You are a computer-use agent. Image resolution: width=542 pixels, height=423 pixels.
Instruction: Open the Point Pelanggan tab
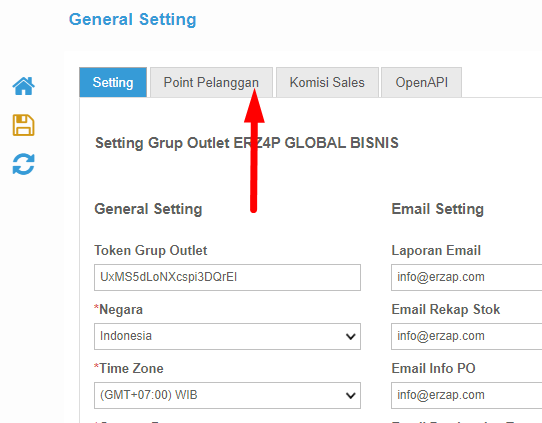(x=211, y=83)
